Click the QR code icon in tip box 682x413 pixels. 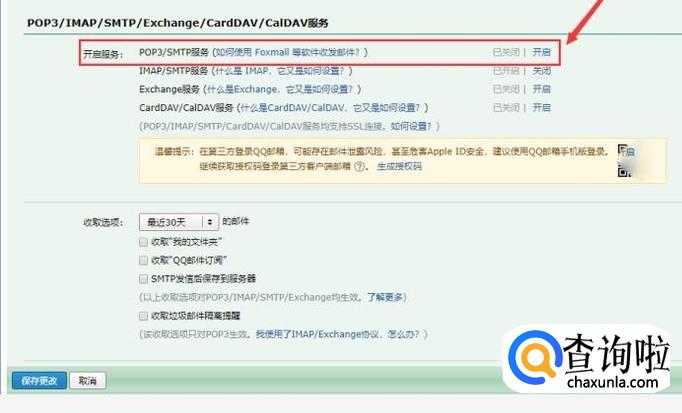(625, 161)
